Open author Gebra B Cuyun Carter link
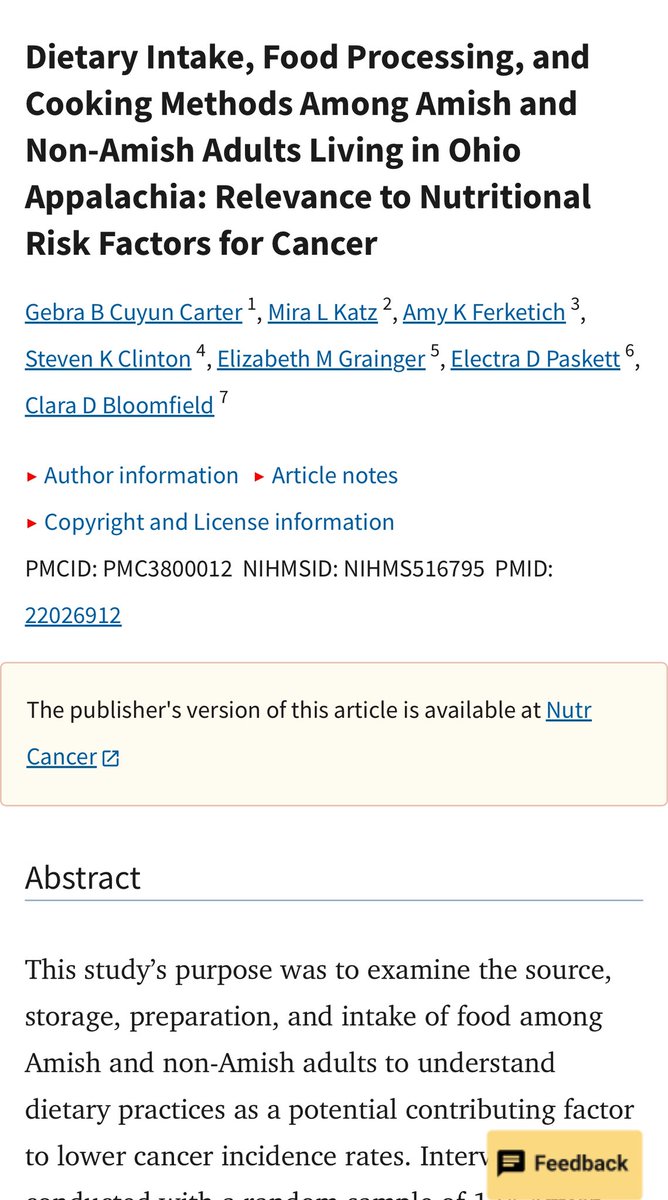668x1200 pixels. tap(133, 313)
